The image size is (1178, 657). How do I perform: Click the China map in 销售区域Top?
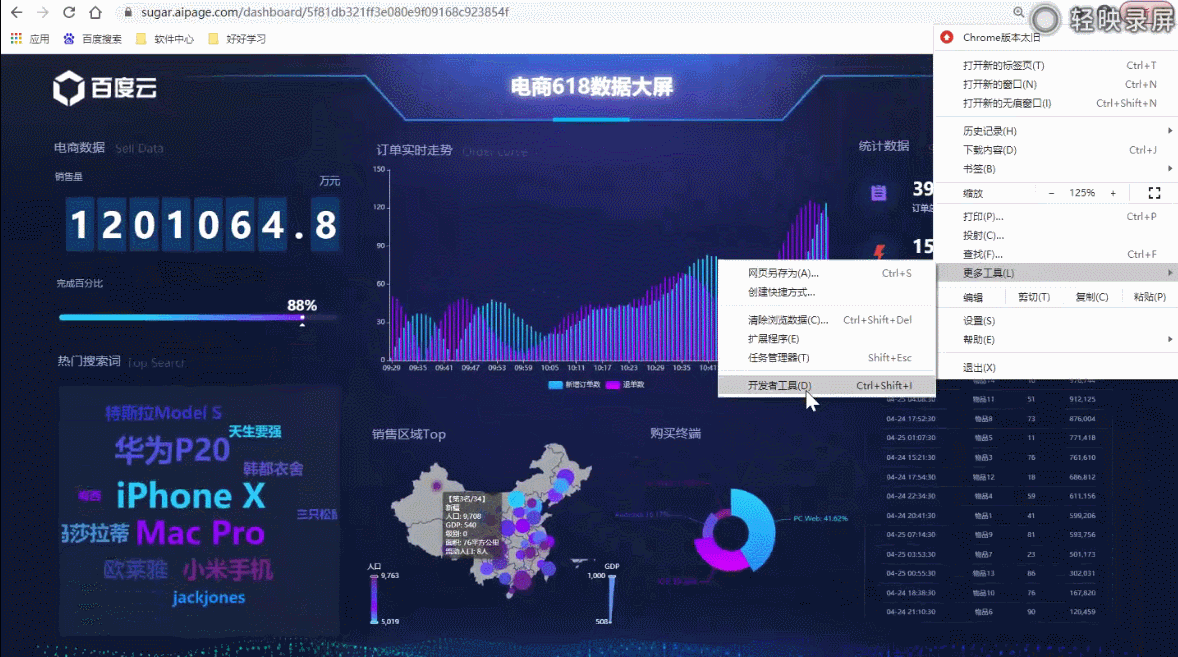click(x=492, y=520)
